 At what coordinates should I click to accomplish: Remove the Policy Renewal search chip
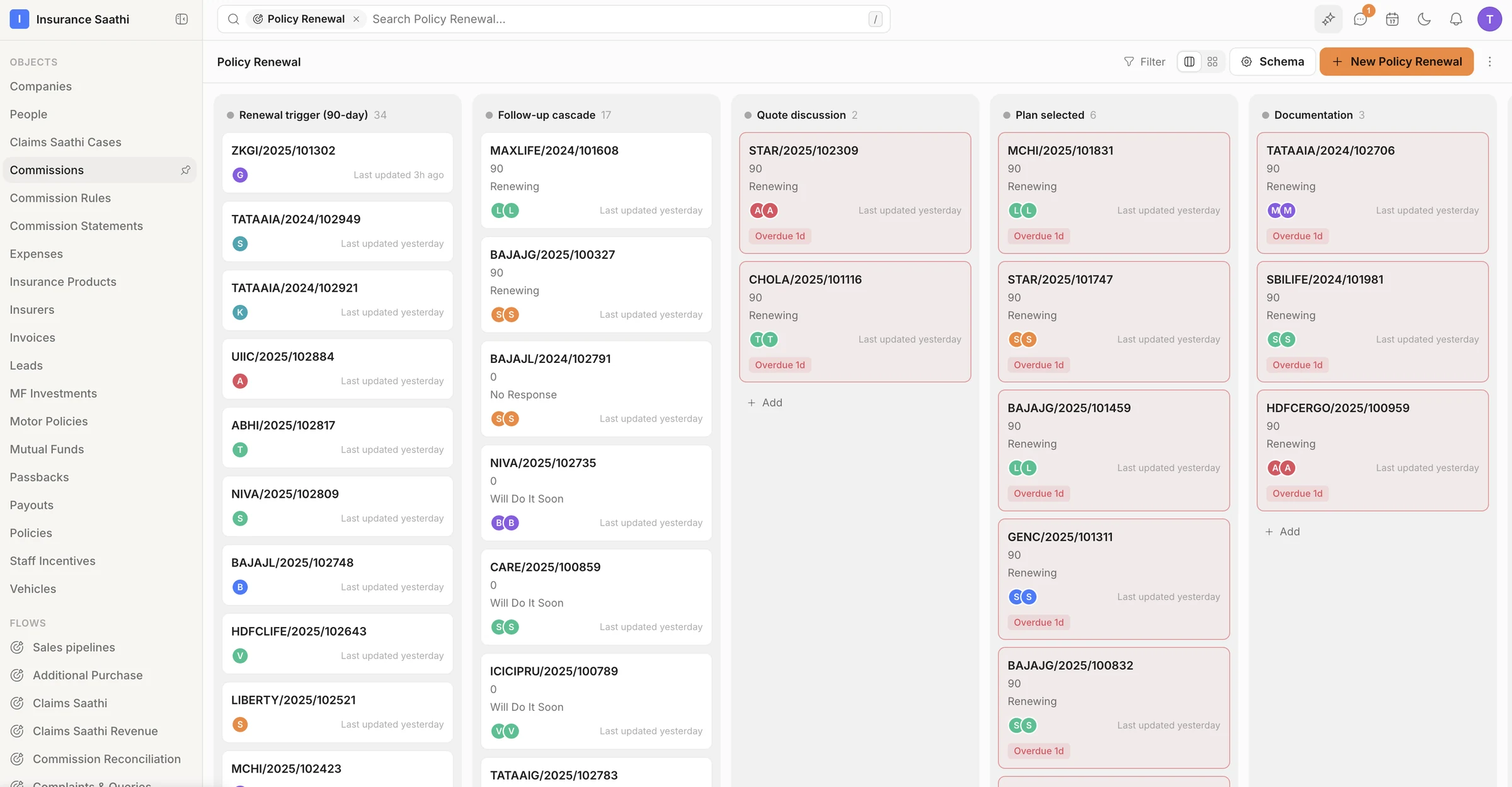tap(357, 19)
